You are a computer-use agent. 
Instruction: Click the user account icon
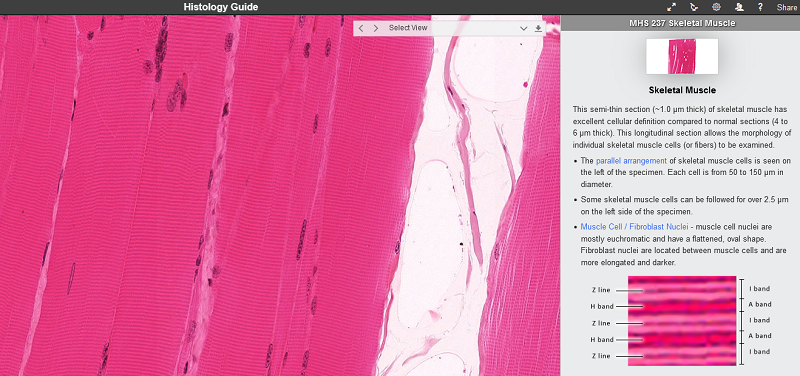(x=739, y=7)
